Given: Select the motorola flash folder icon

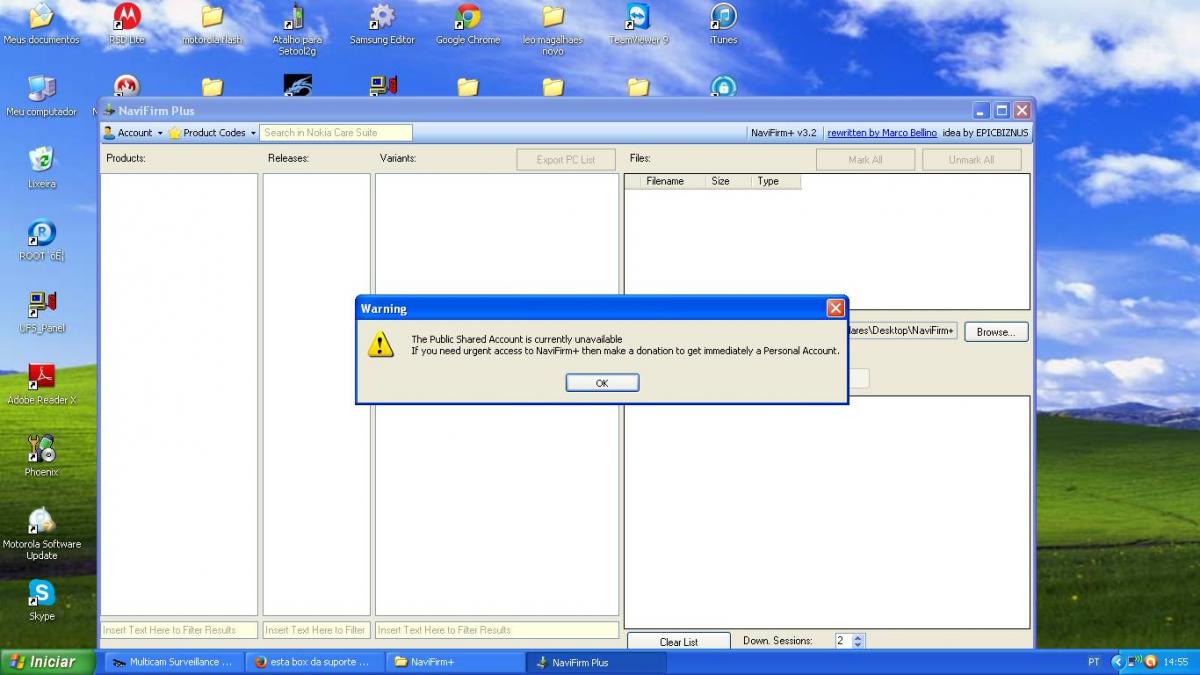Looking at the screenshot, I should [212, 24].
